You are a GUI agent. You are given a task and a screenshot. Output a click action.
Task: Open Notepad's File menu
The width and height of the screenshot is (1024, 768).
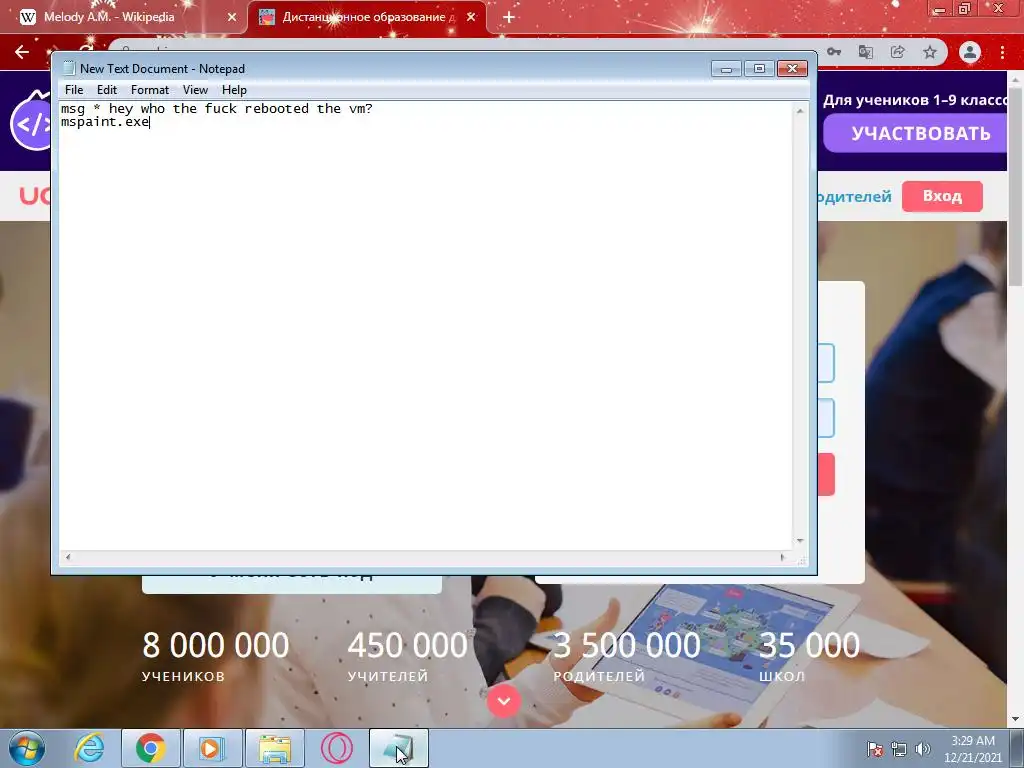[x=74, y=90]
